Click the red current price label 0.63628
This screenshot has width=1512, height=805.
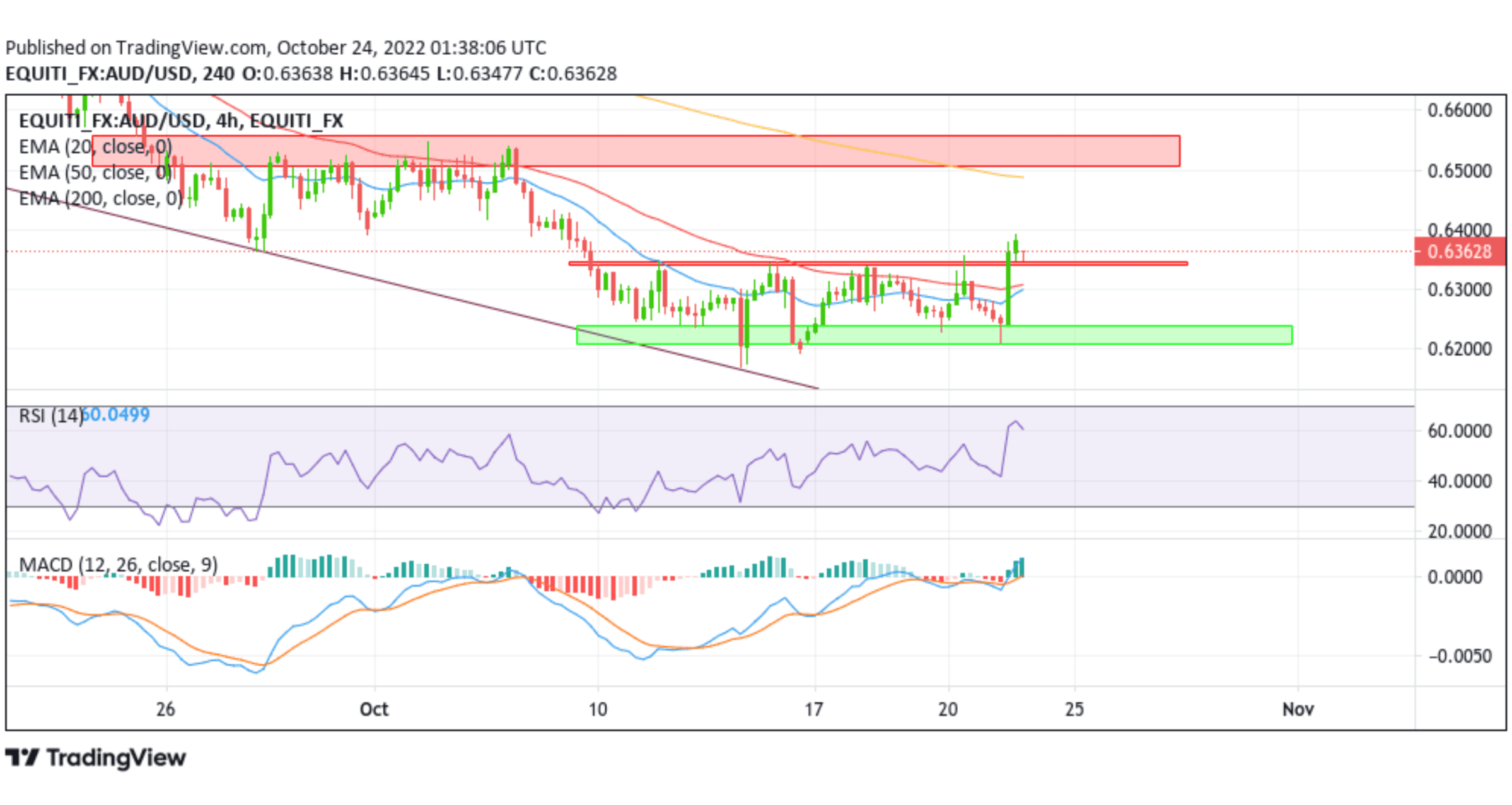pyautogui.click(x=1460, y=252)
